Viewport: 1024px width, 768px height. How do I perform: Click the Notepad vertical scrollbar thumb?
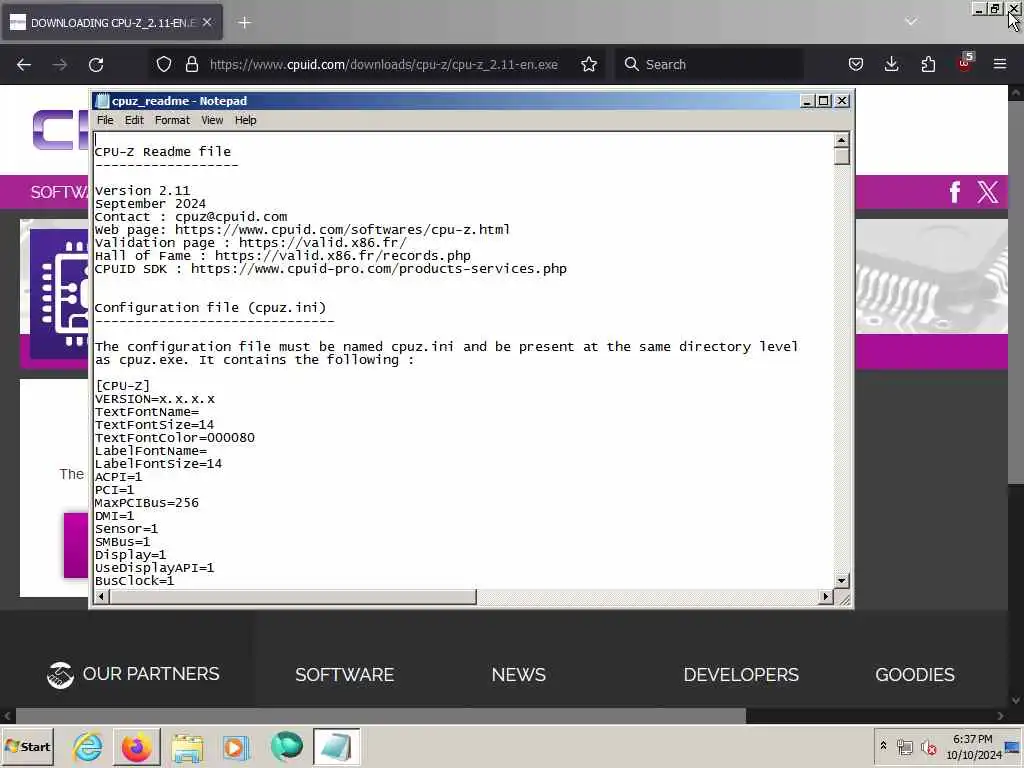(841, 156)
